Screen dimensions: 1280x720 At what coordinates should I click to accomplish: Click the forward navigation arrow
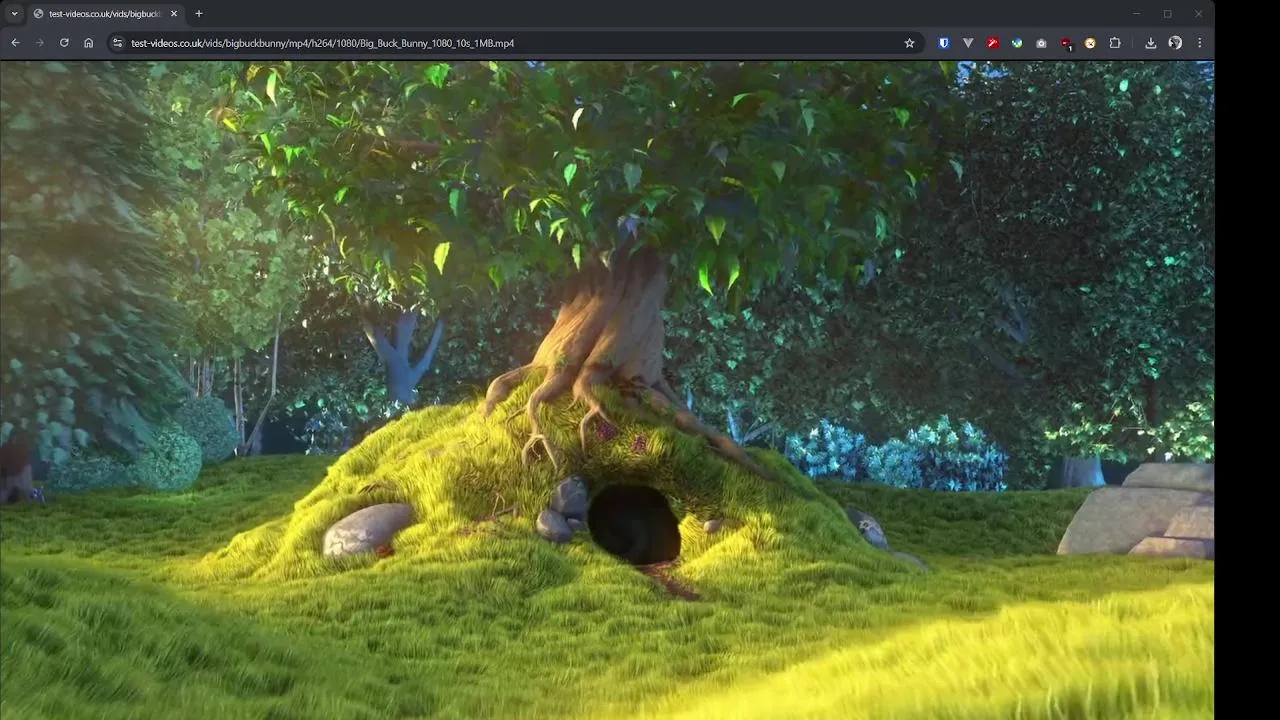coord(40,43)
